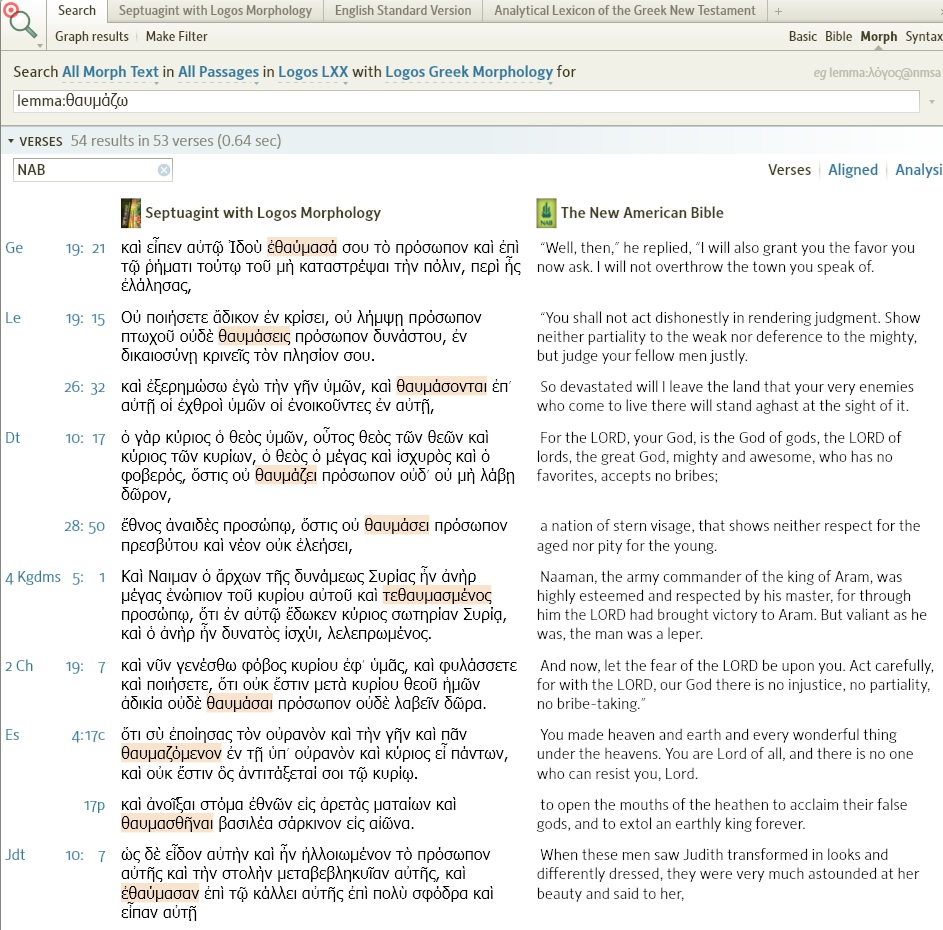Open verse reference 28: 50
Viewport: 943px width, 930px height.
(85, 526)
